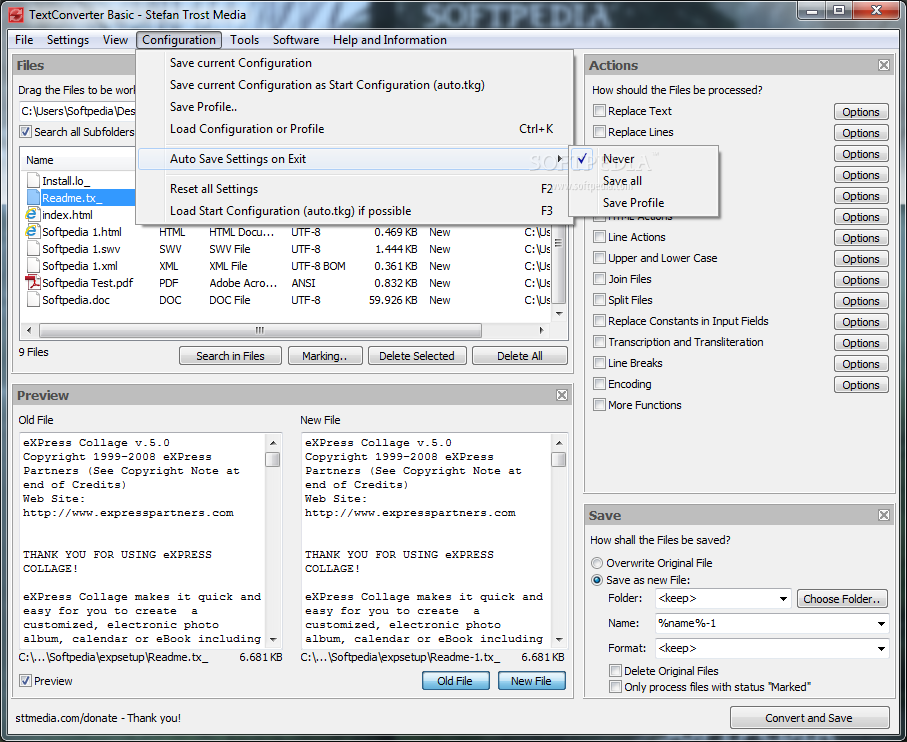Uncheck the Preview checkbox
Viewport: 907px width, 742px height.
25,681
